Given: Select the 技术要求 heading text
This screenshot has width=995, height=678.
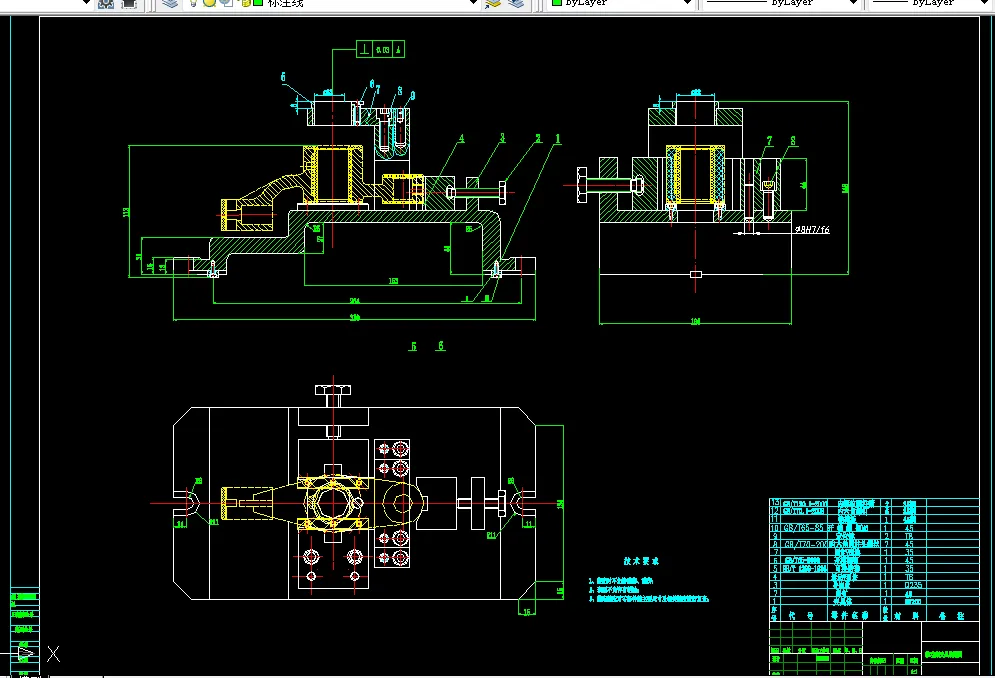Looking at the screenshot, I should click(641, 561).
